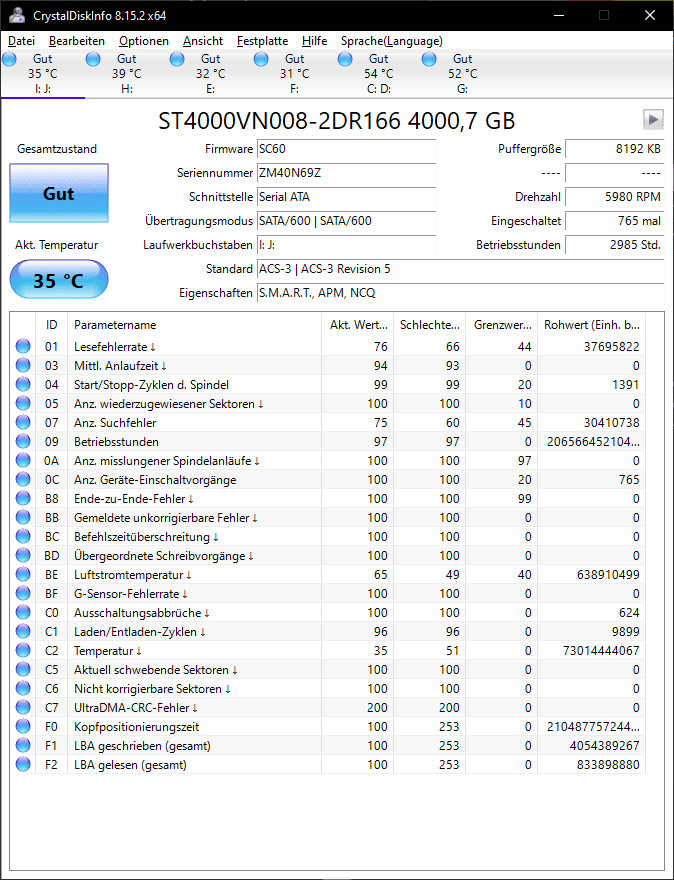Click status icon for Kopfpositionierungszeit row
This screenshot has height=880, width=674.
(x=23, y=727)
